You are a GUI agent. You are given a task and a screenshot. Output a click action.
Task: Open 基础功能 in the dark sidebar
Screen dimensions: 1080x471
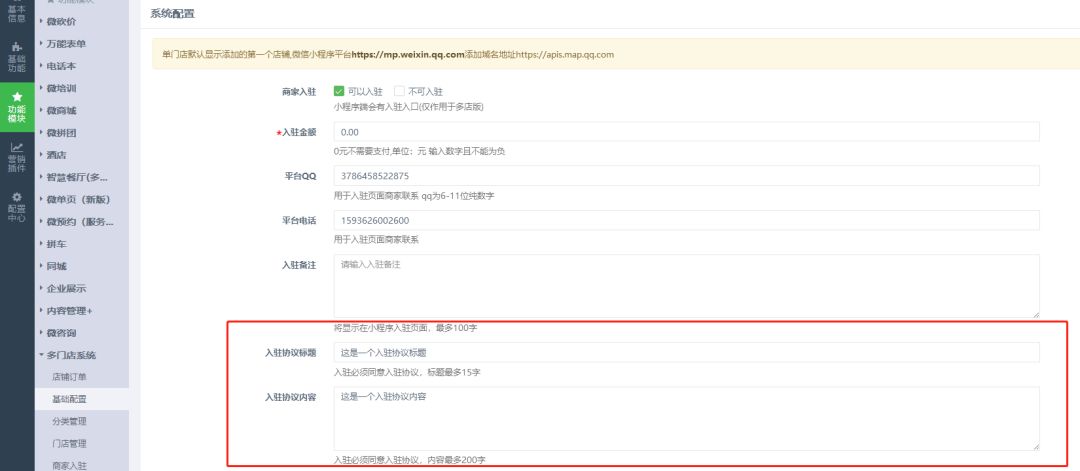[x=17, y=57]
